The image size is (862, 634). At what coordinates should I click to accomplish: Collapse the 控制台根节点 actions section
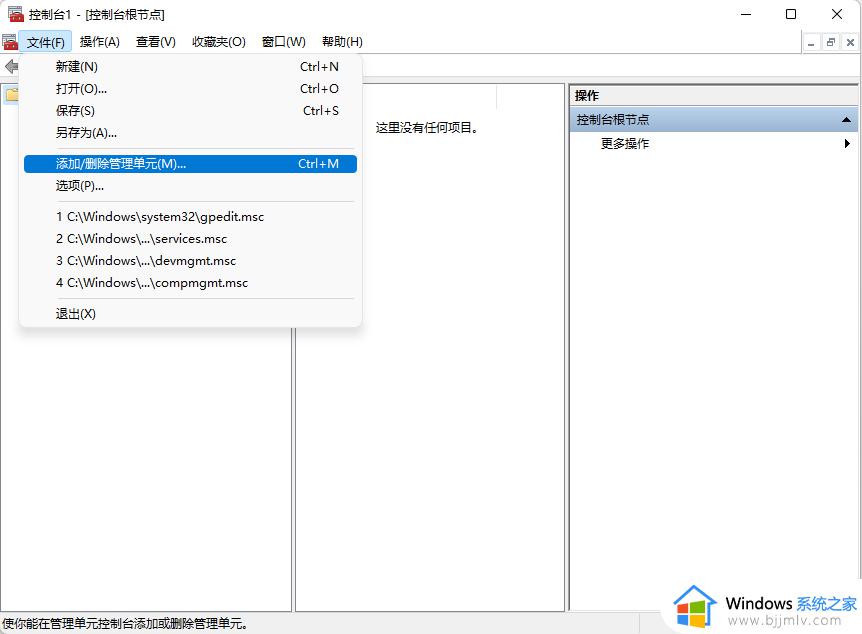(x=847, y=119)
